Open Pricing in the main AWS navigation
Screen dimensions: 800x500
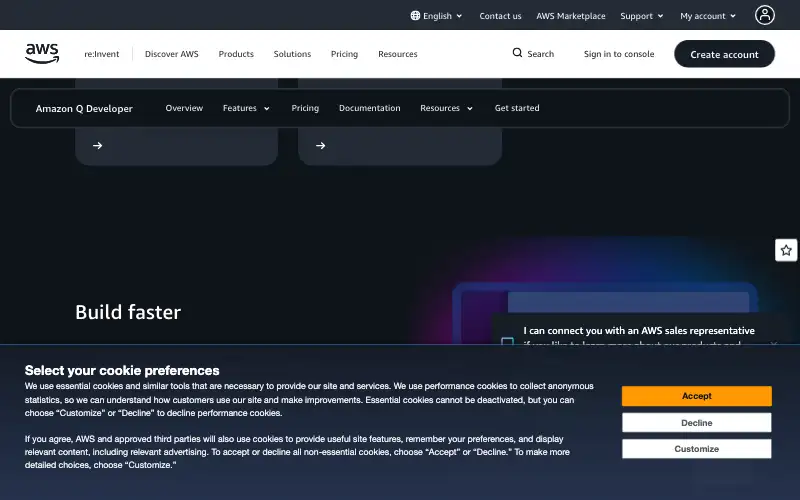tap(344, 54)
